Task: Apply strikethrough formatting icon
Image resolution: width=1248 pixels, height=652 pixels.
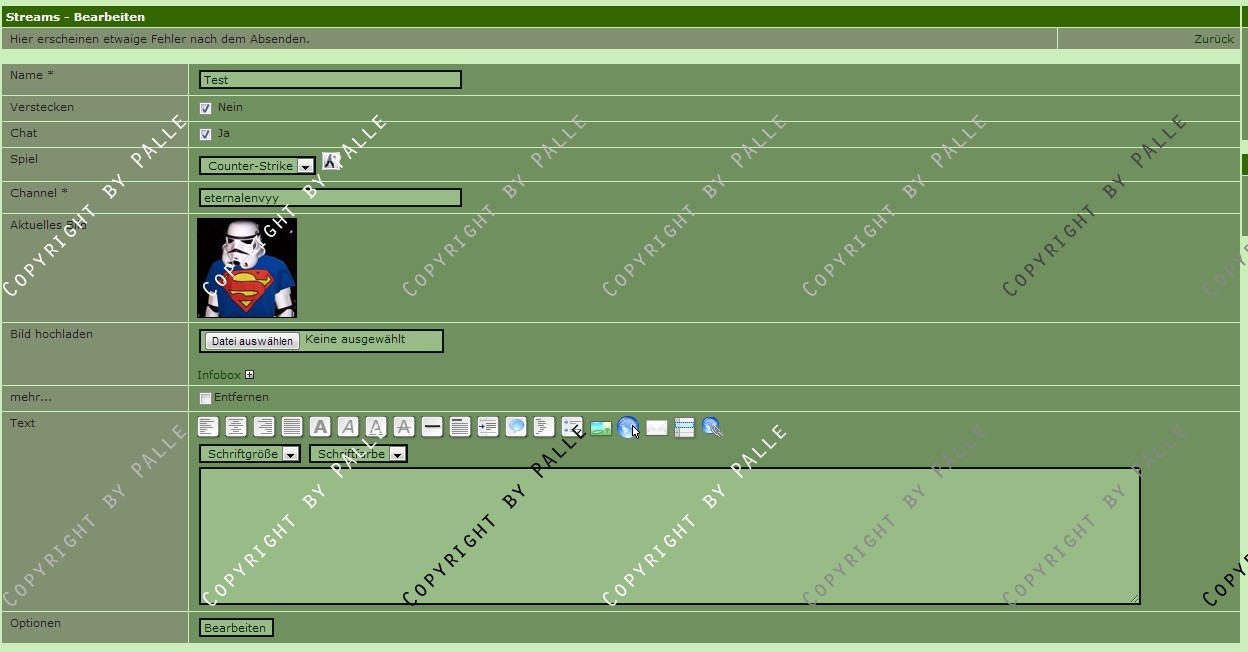Action: (404, 427)
